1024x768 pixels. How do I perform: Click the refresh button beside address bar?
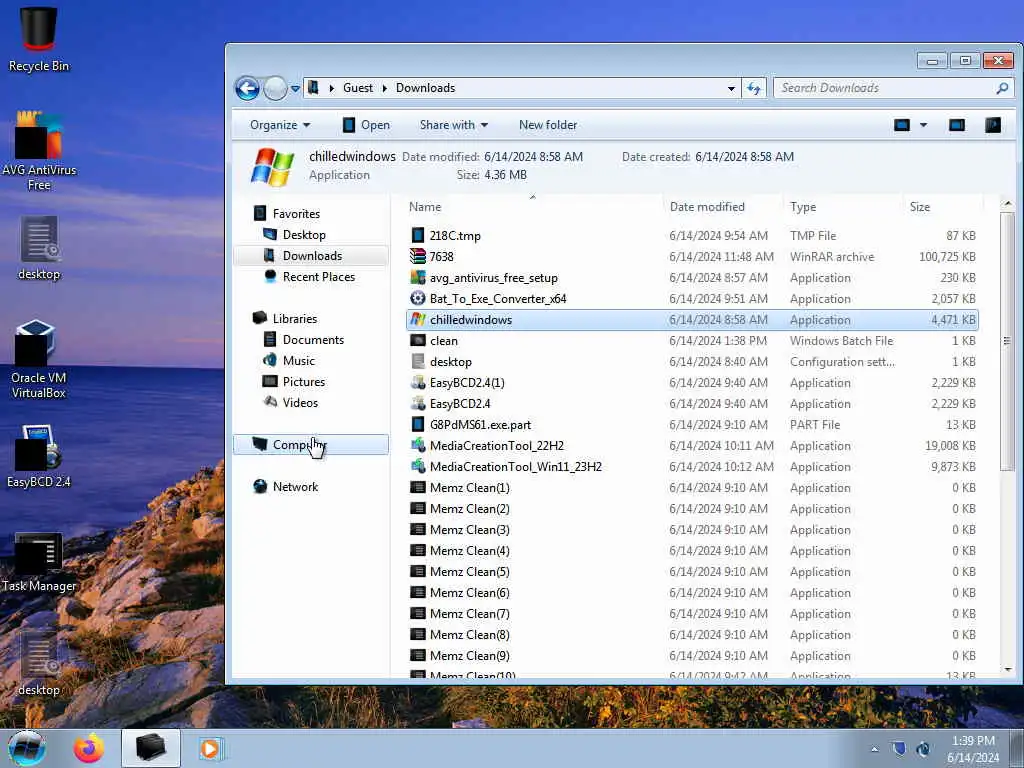tap(754, 88)
